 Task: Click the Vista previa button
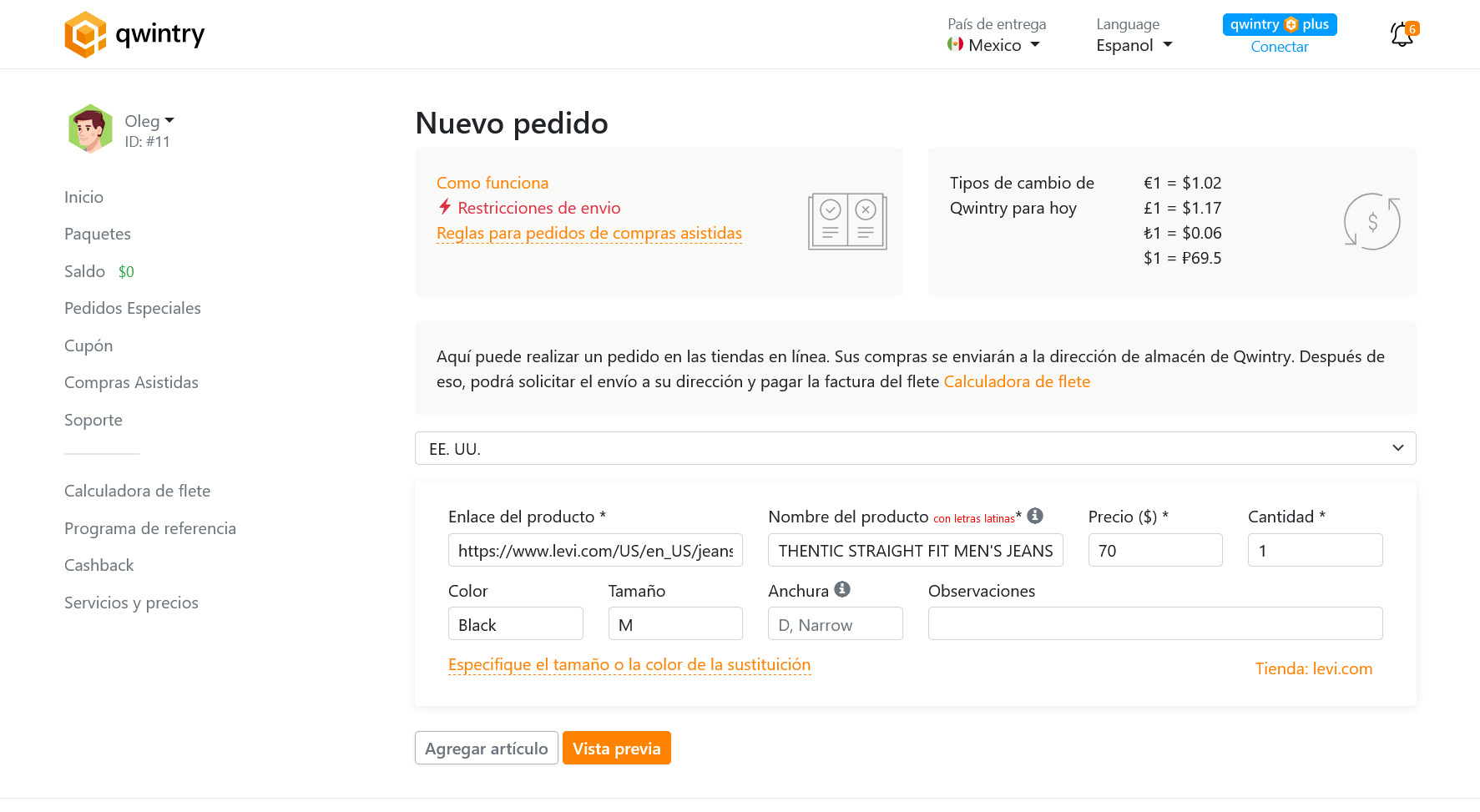pos(617,748)
